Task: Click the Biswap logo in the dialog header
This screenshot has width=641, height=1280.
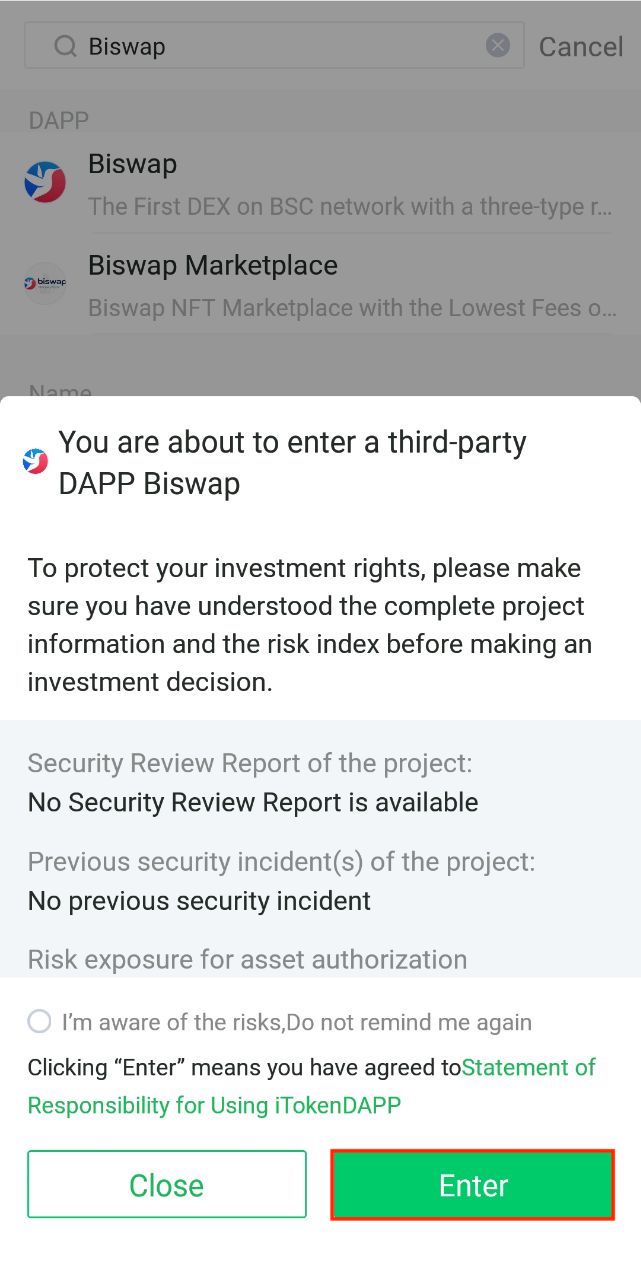Action: pyautogui.click(x=36, y=461)
